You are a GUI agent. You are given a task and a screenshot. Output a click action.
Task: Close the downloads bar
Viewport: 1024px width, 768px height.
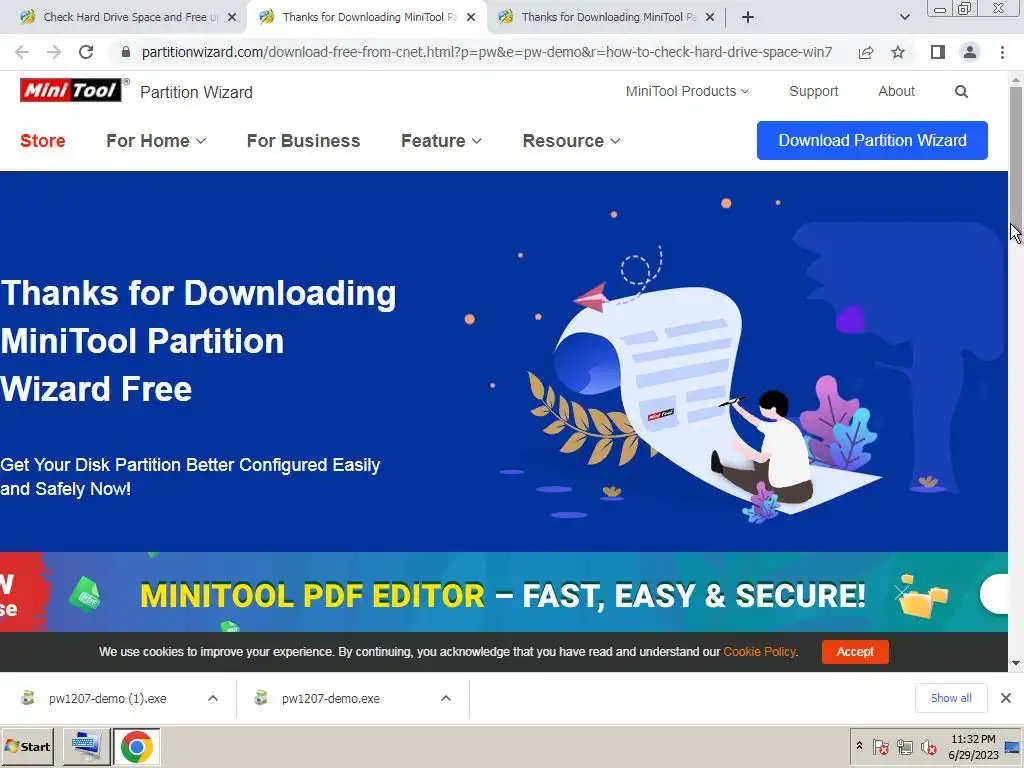pyautogui.click(x=1006, y=698)
